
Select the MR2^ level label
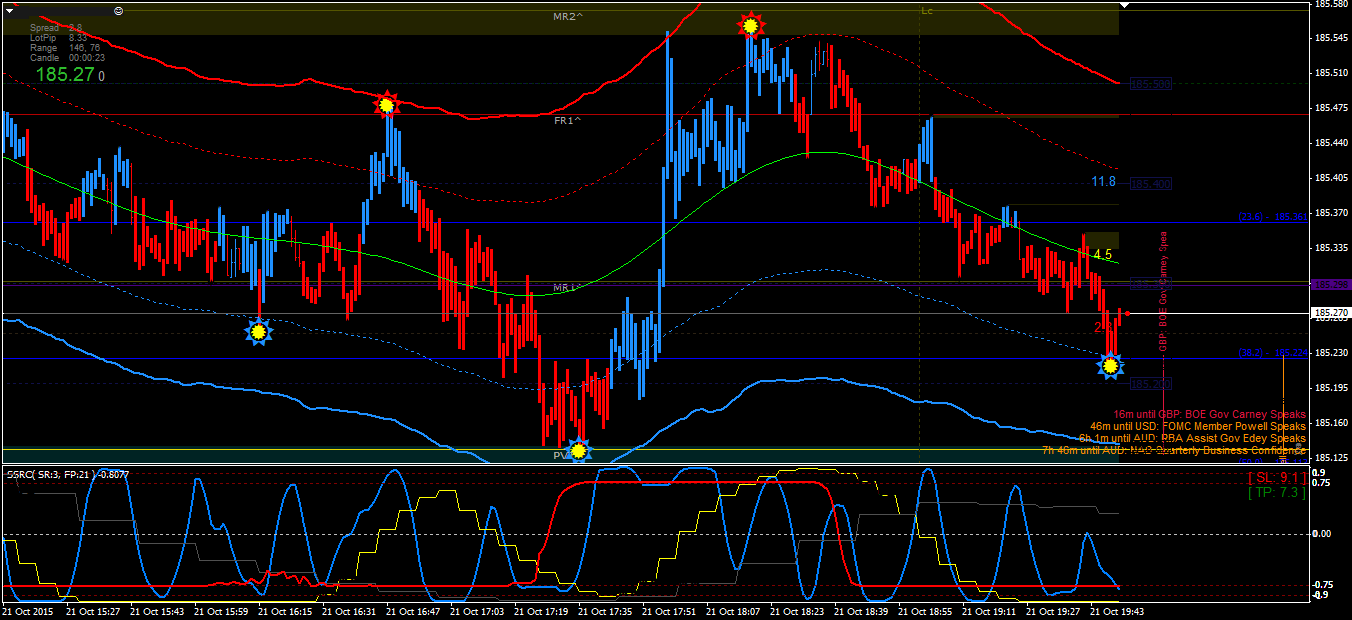(567, 17)
